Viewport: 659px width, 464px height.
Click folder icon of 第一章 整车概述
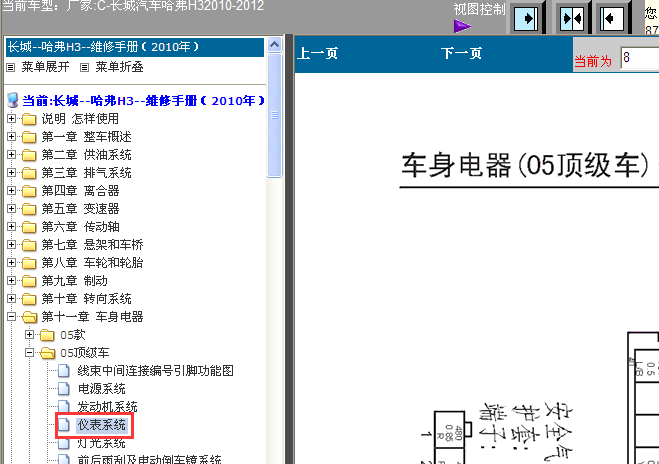(29, 137)
